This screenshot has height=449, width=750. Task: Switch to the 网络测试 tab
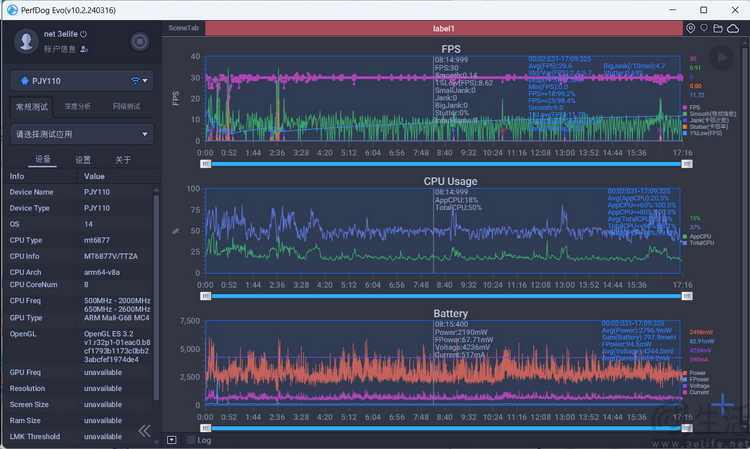126,107
